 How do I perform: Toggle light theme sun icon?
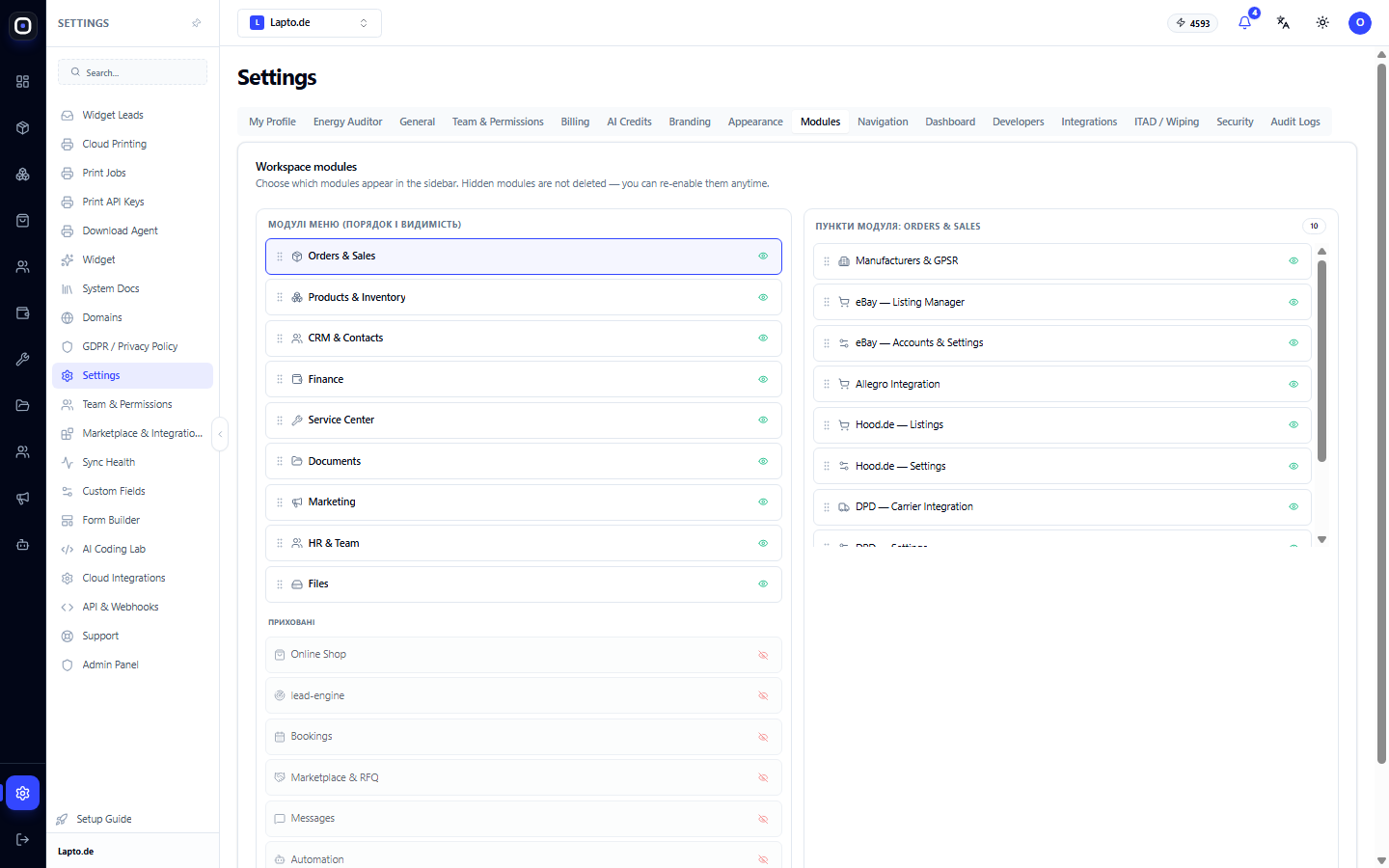(x=1322, y=23)
